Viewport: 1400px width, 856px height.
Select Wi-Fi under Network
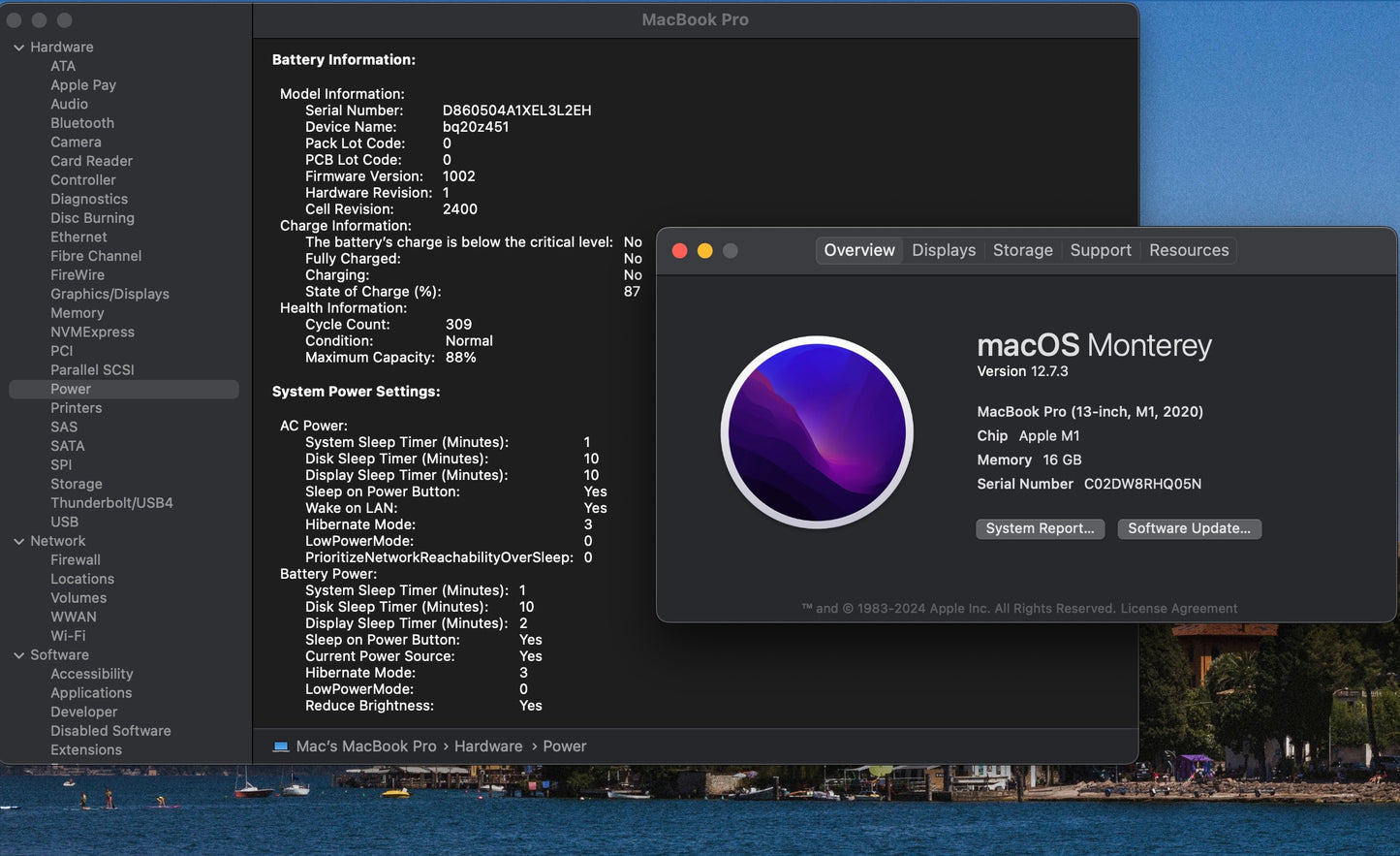pos(68,636)
